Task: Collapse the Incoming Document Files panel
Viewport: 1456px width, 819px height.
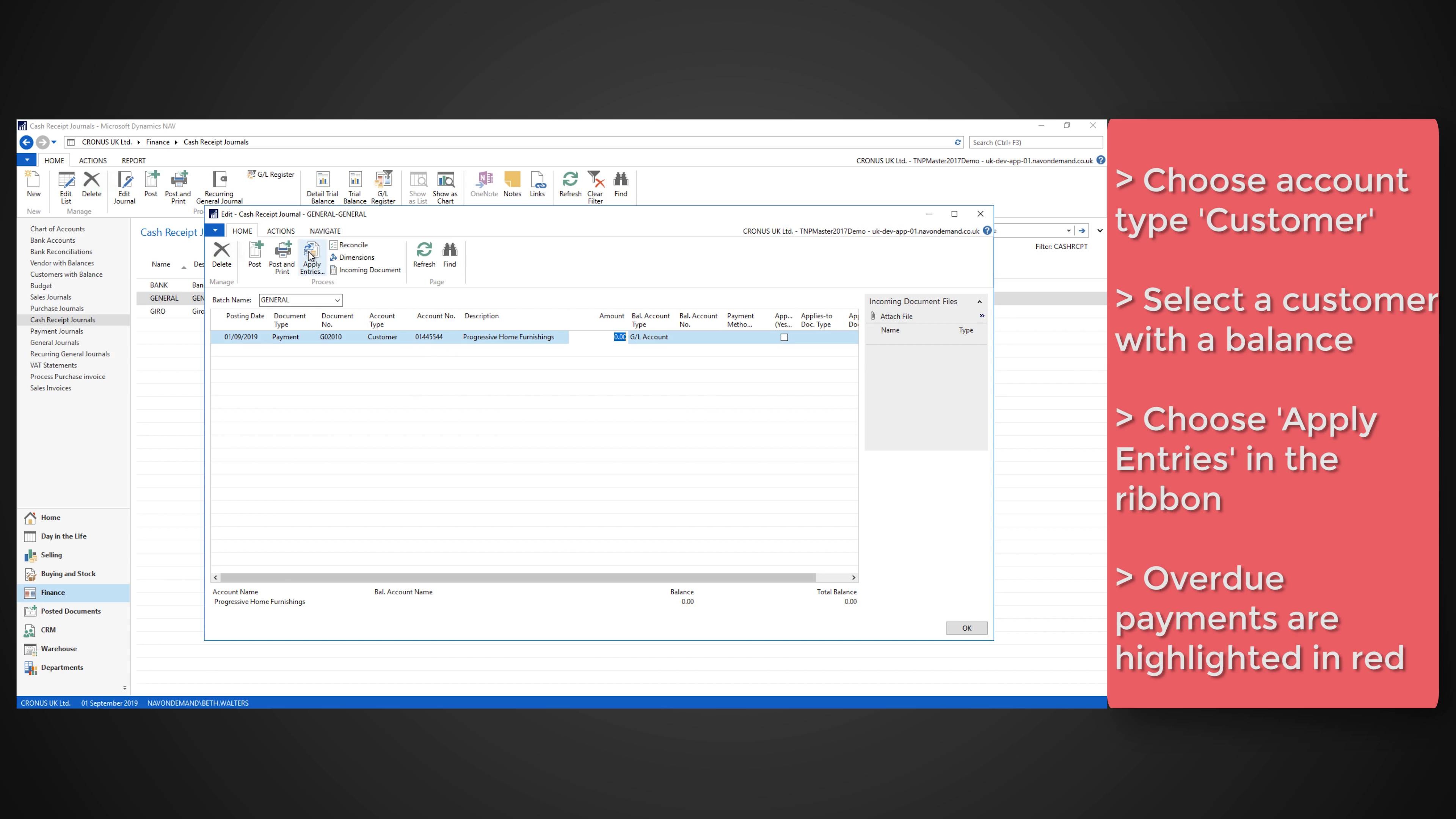Action: 979,302
